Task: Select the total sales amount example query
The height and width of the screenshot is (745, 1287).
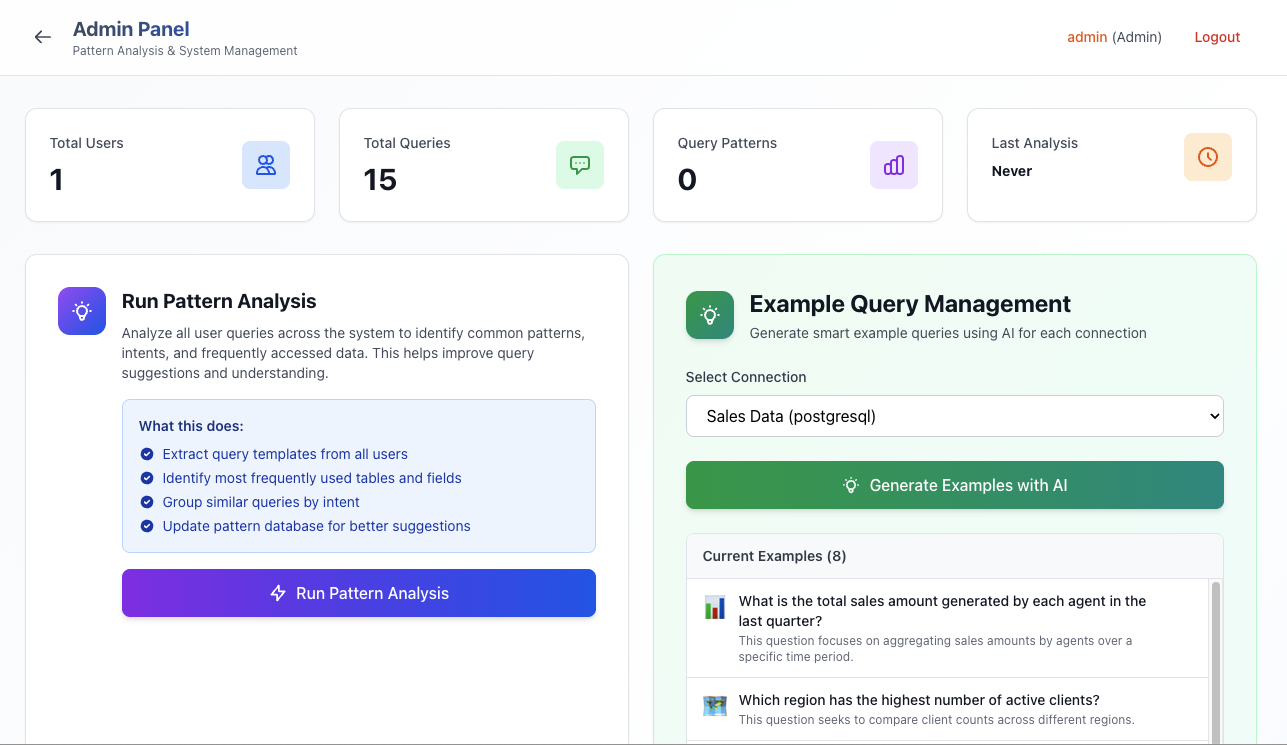Action: pos(942,611)
